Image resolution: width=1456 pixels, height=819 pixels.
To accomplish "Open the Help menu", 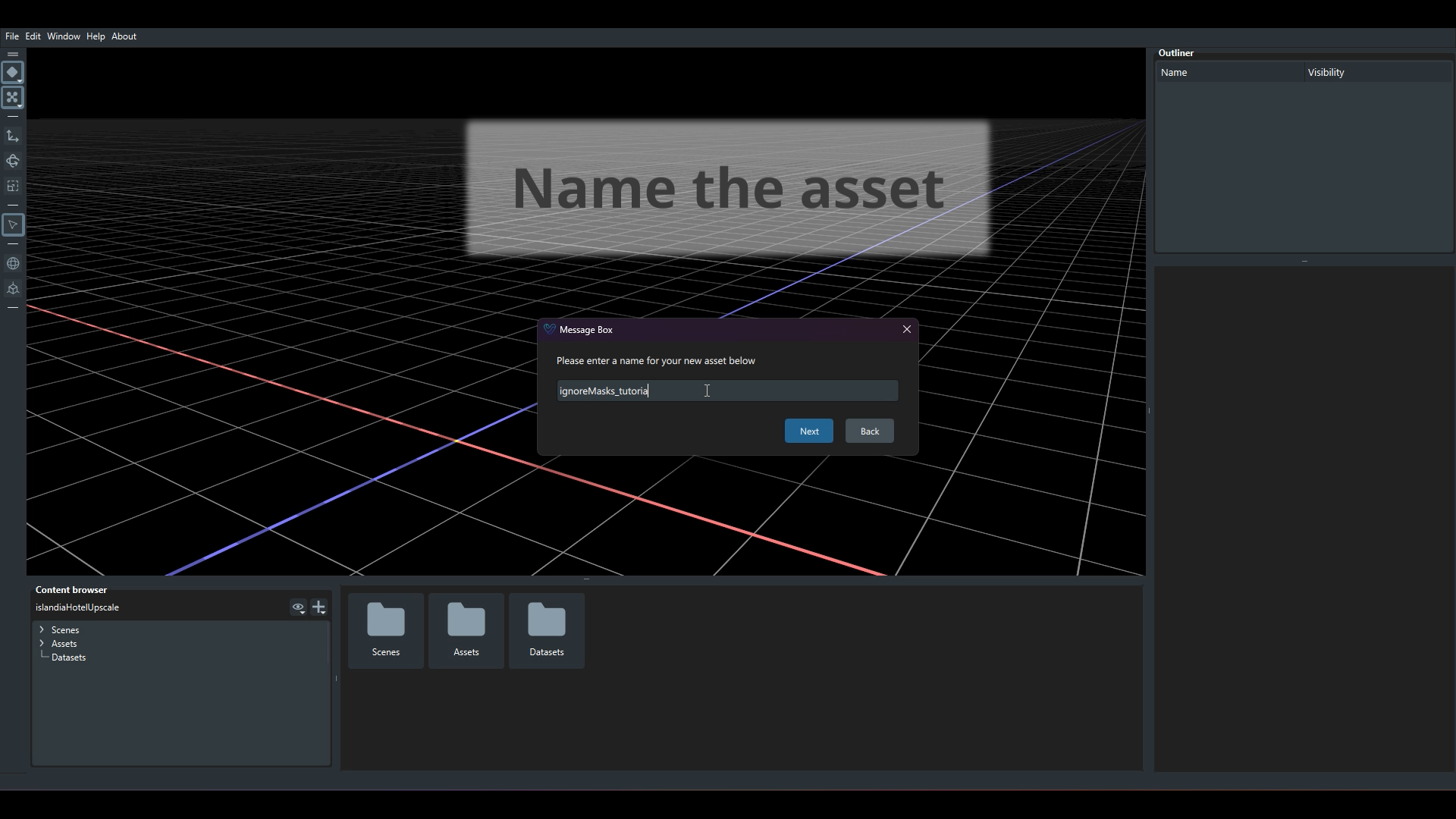I will [96, 36].
